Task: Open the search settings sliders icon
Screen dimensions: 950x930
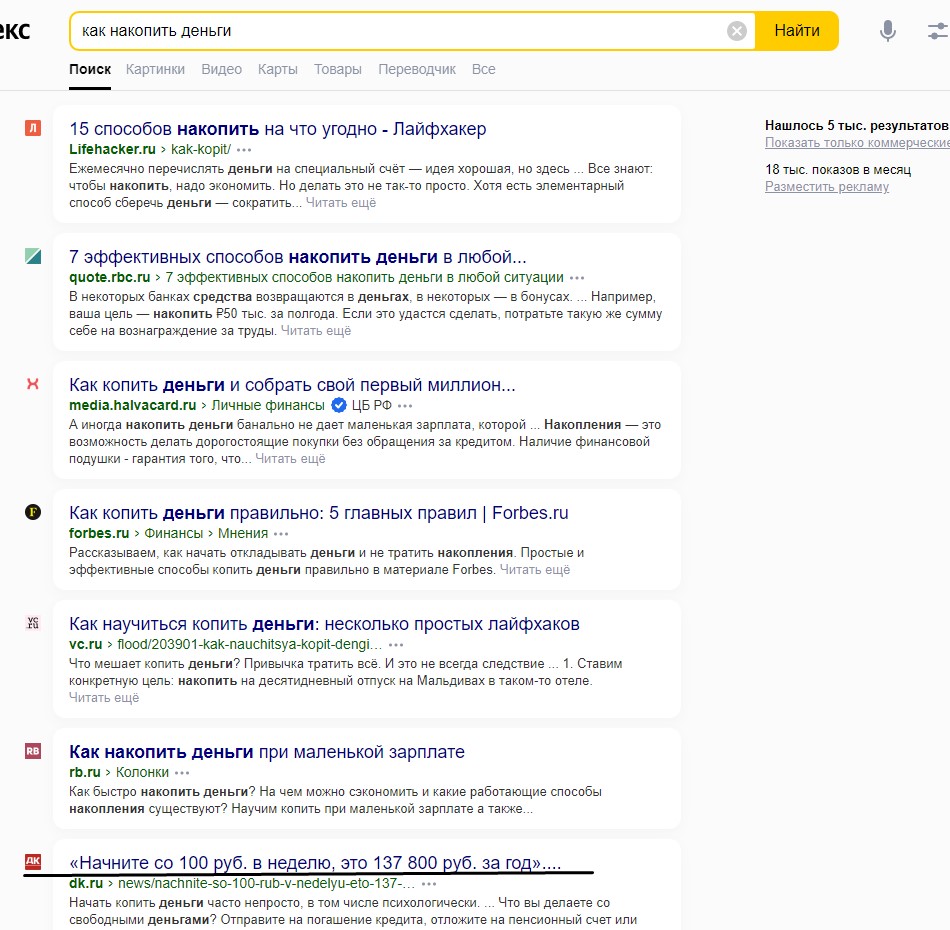Action: [938, 30]
